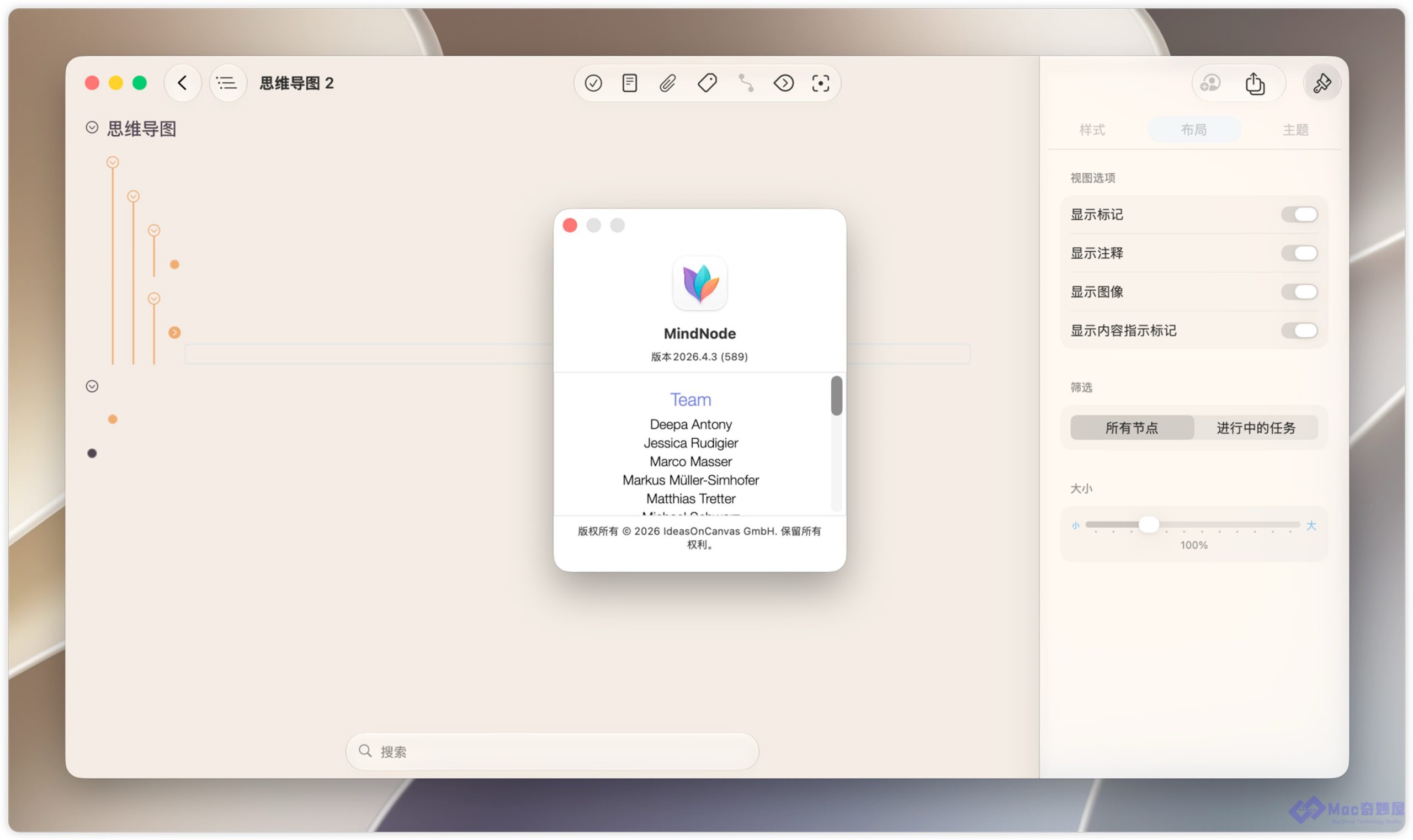The height and width of the screenshot is (840, 1413).
Task: Click the 显示图像 label text
Action: tap(1097, 291)
